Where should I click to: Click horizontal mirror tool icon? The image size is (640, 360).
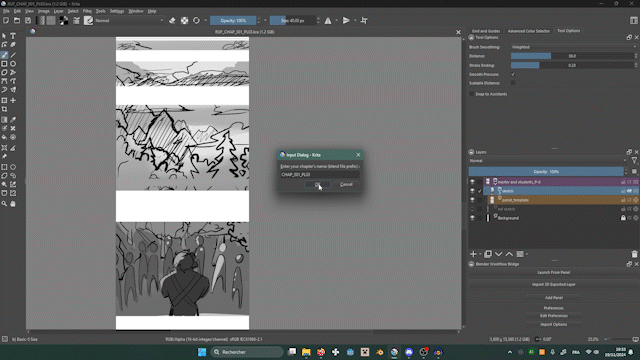328,20
